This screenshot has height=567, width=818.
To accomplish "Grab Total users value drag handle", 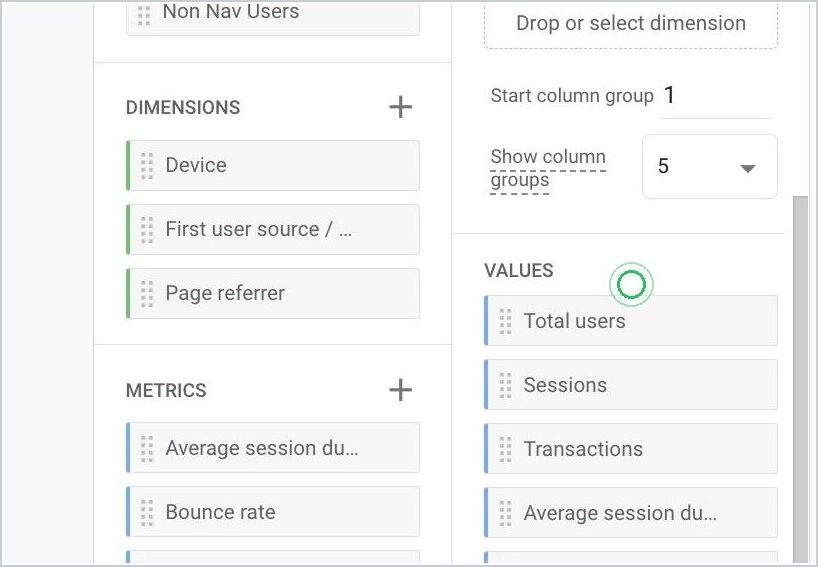I will coord(506,321).
